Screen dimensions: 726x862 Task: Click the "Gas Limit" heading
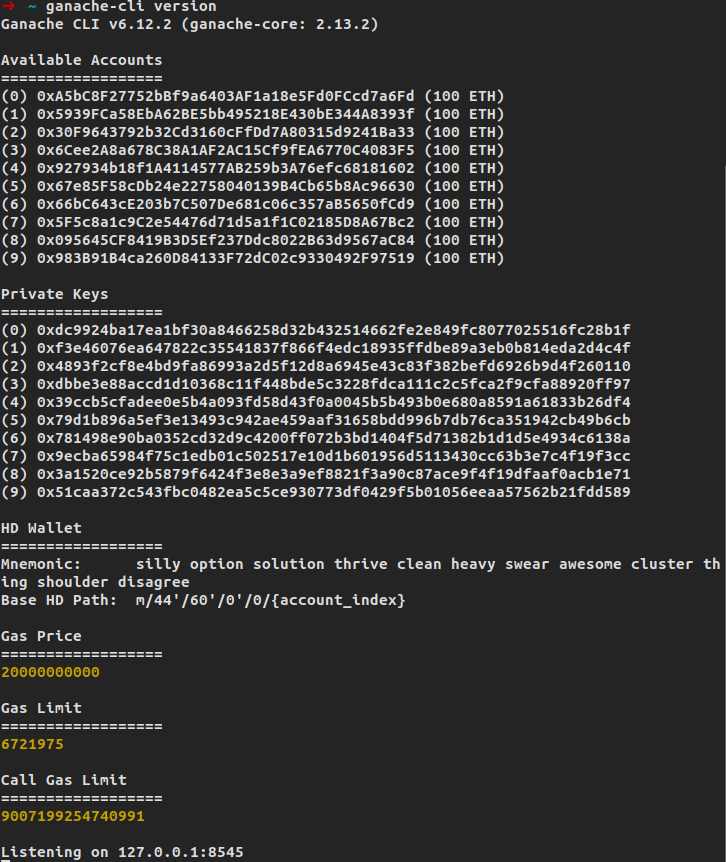coord(41,708)
